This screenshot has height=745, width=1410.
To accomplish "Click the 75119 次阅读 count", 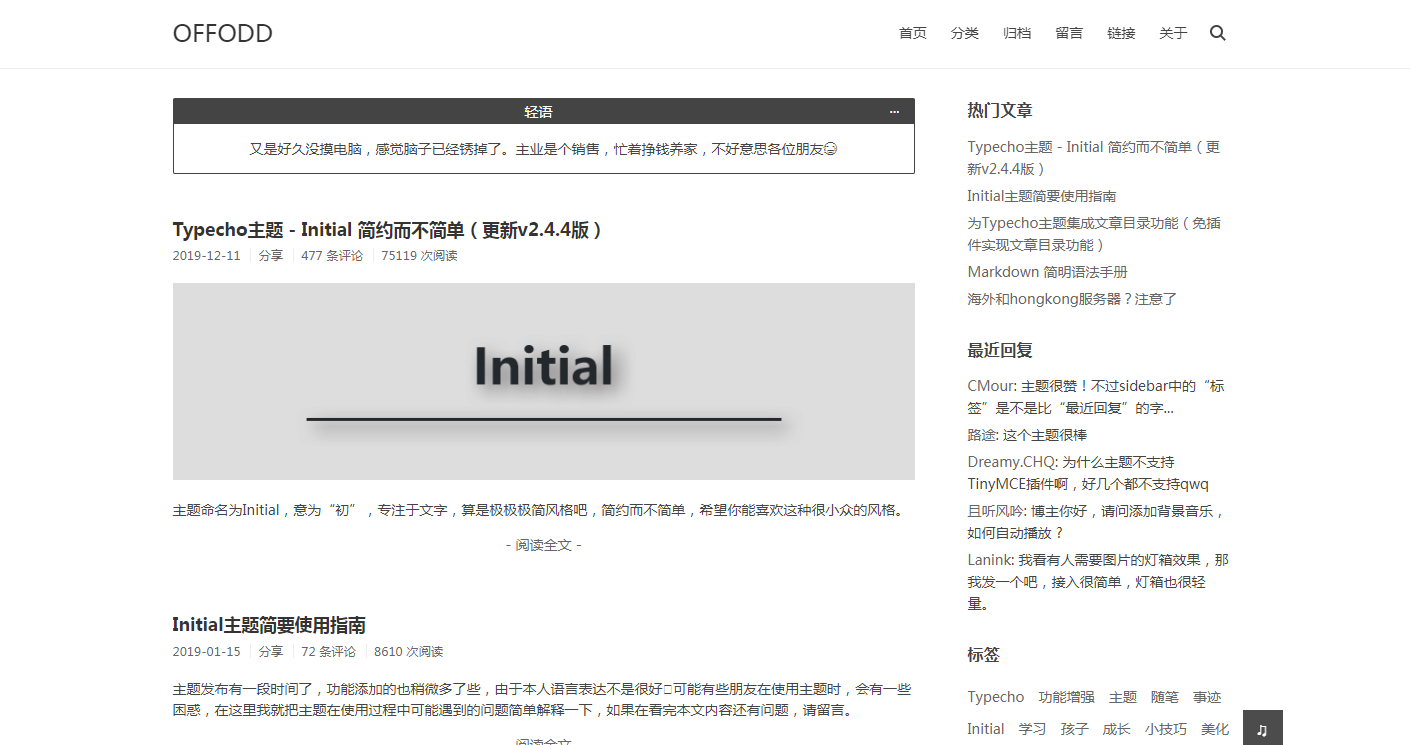I will coord(419,256).
